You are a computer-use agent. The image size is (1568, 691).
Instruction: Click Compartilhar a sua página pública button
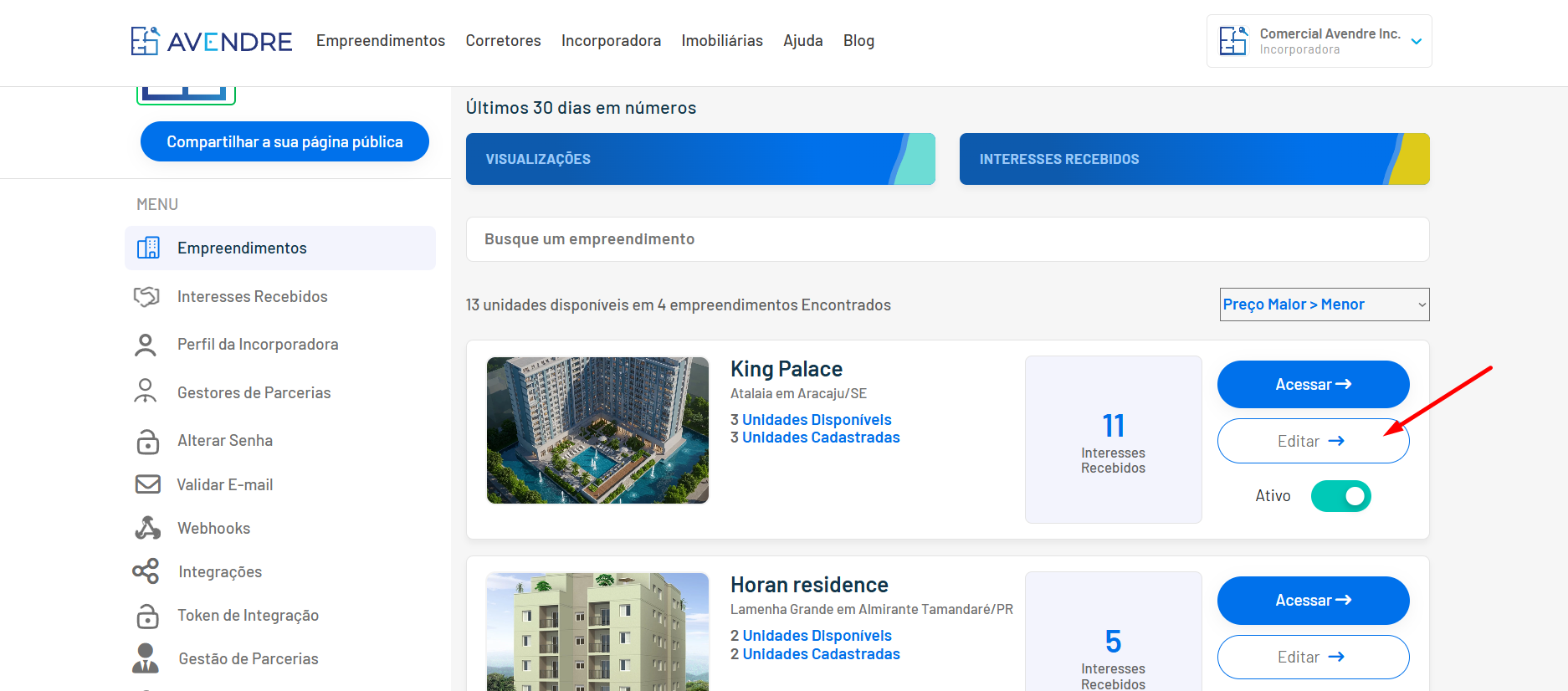tap(284, 141)
